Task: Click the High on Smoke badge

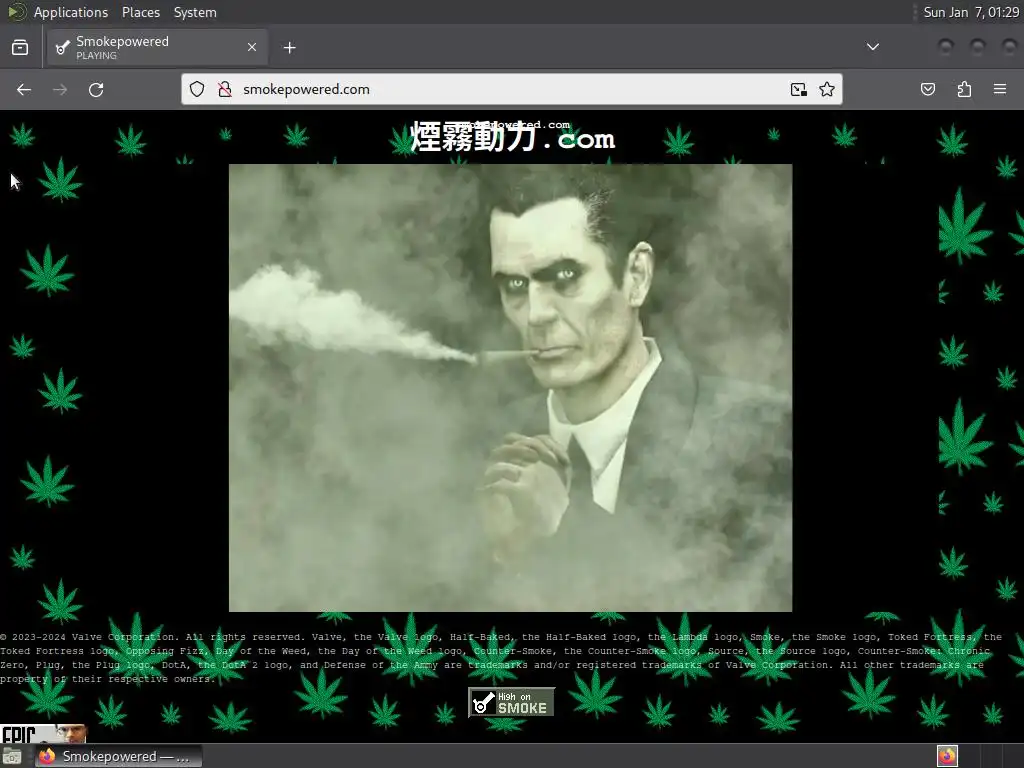Action: click(x=511, y=703)
